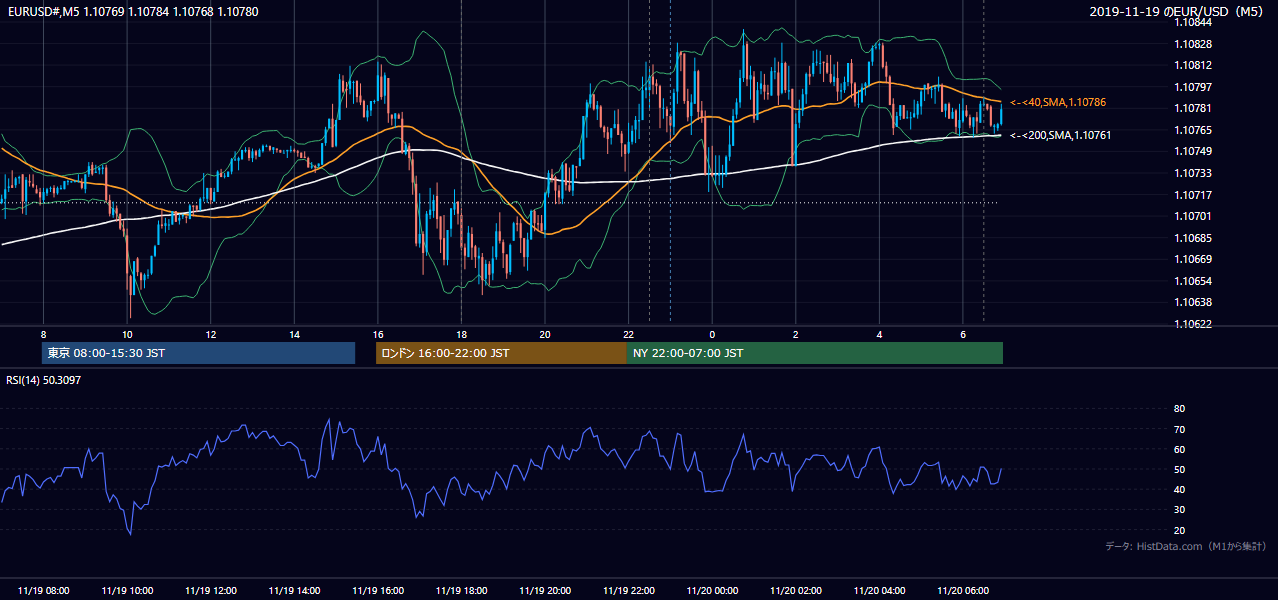The width and height of the screenshot is (1278, 600).
Task: Click price axis label 1.10685
Action: [1194, 238]
